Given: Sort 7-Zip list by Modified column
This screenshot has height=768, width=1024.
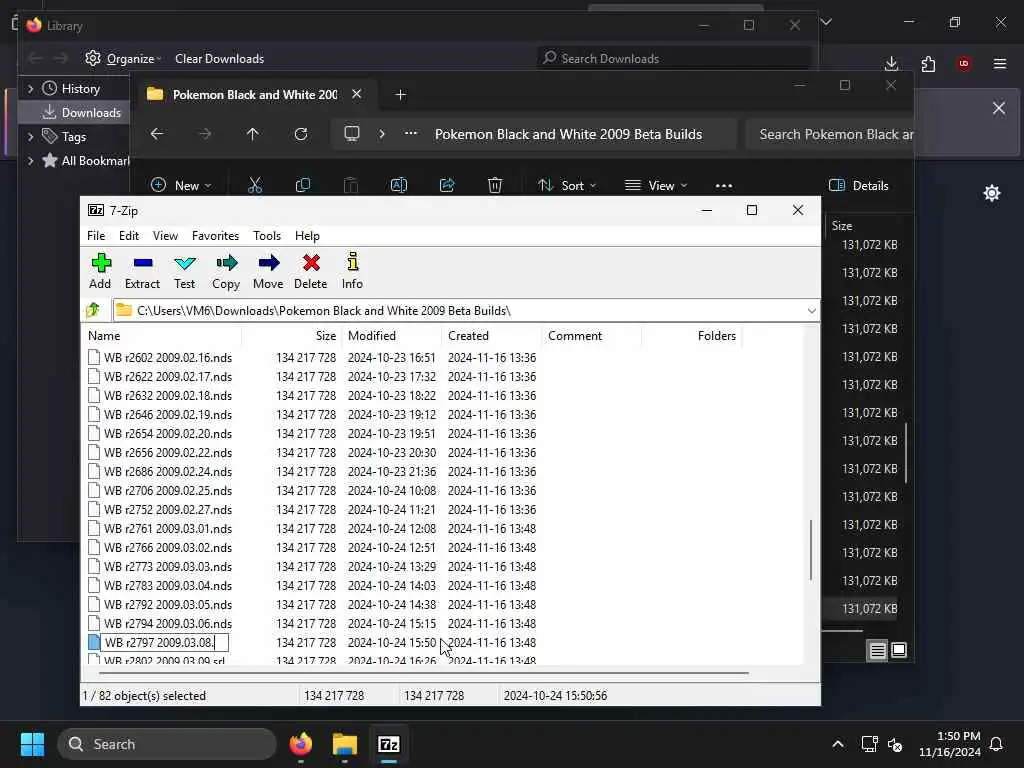Looking at the screenshot, I should [392, 336].
